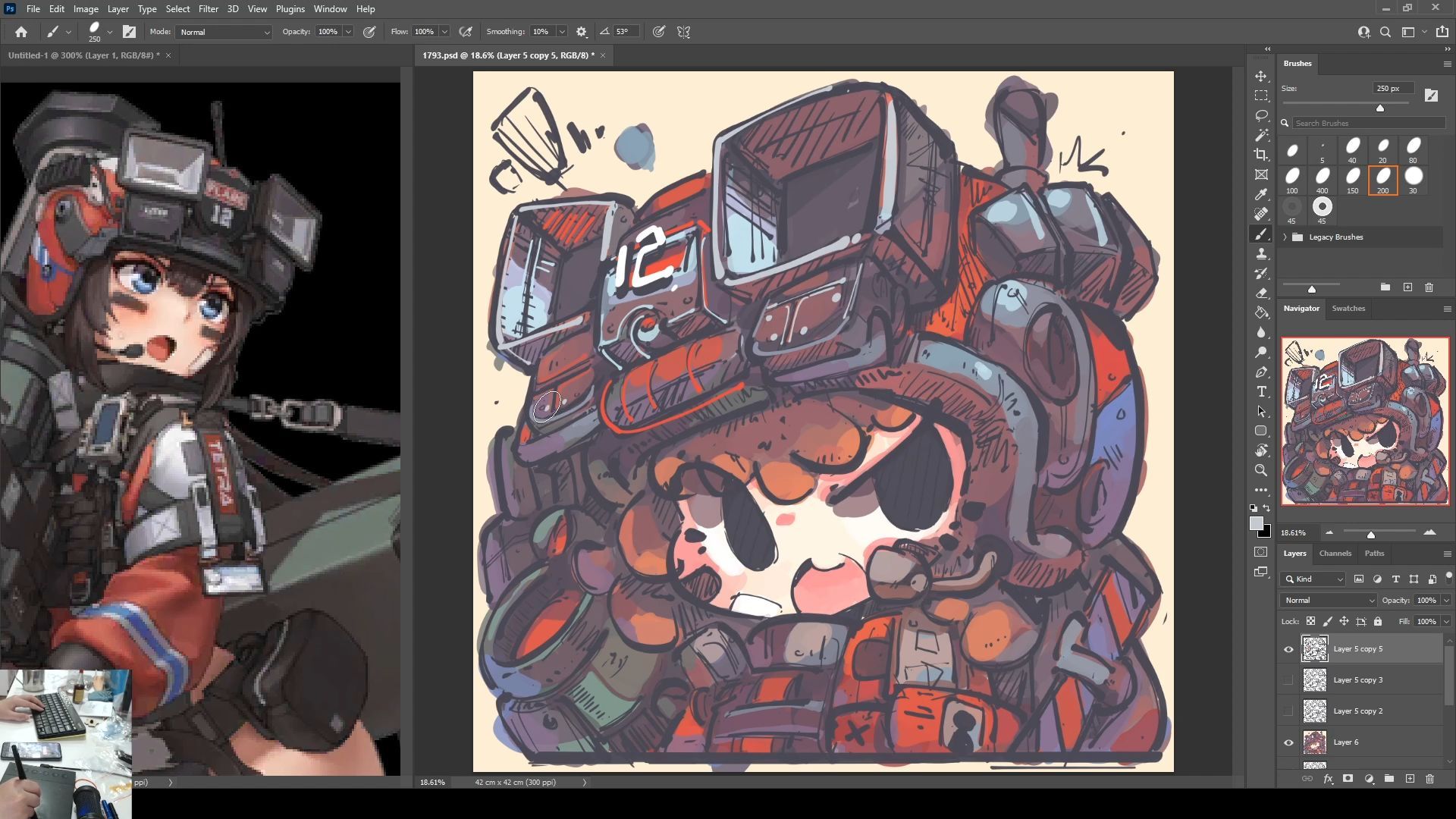Select the 400 brush preset
Viewport: 1456px width, 819px height.
(x=1322, y=180)
